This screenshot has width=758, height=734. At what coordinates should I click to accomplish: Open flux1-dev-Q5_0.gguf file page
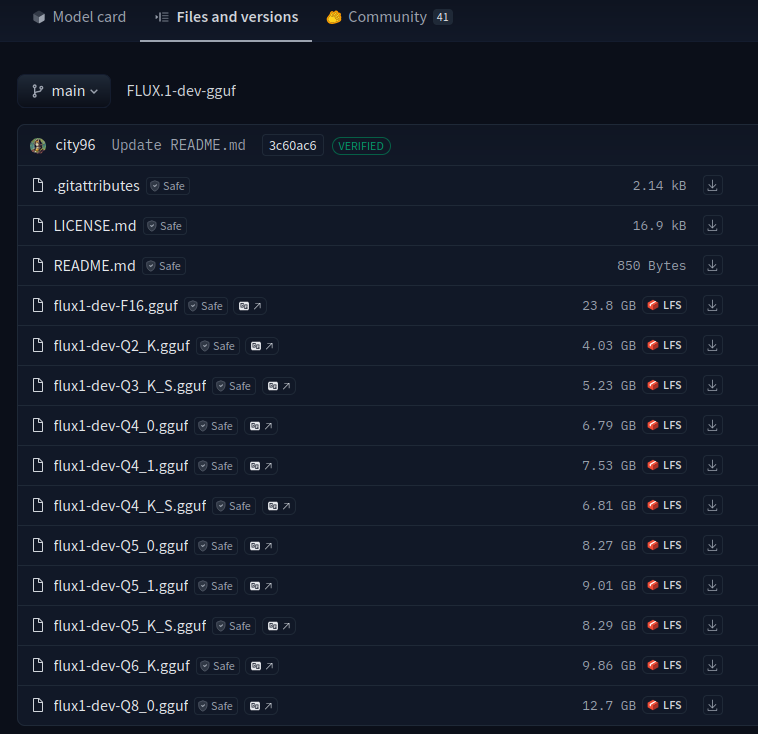(121, 546)
